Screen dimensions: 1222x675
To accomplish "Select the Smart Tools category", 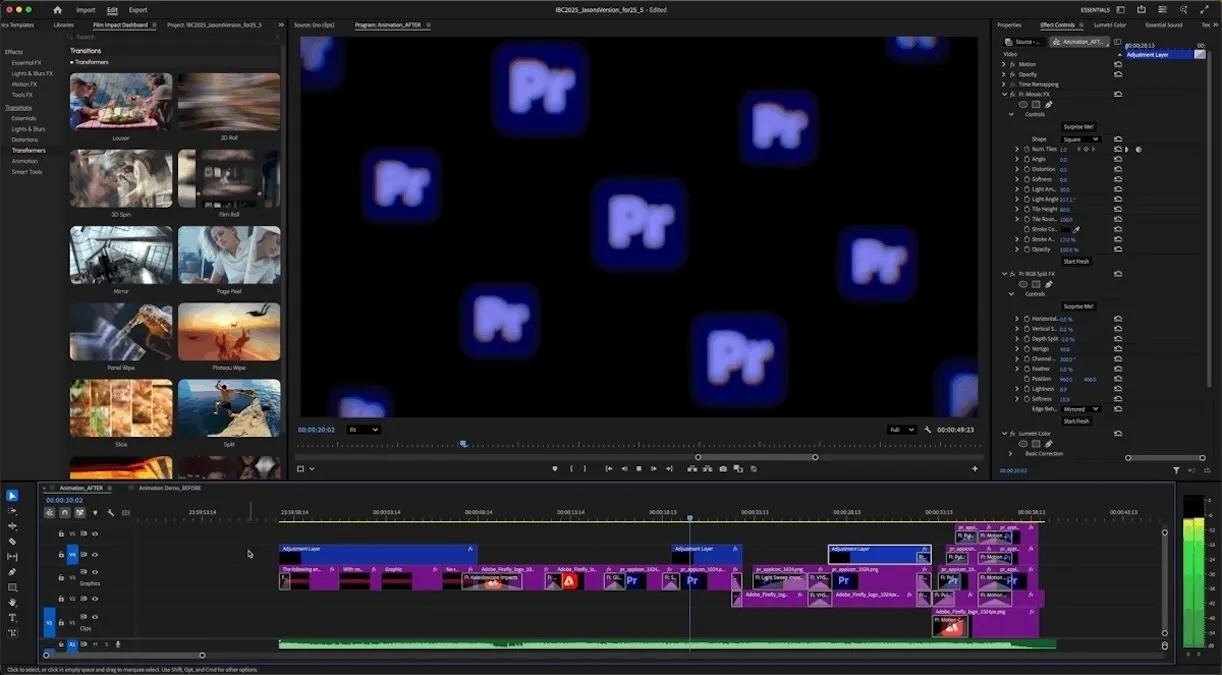I will click(27, 172).
